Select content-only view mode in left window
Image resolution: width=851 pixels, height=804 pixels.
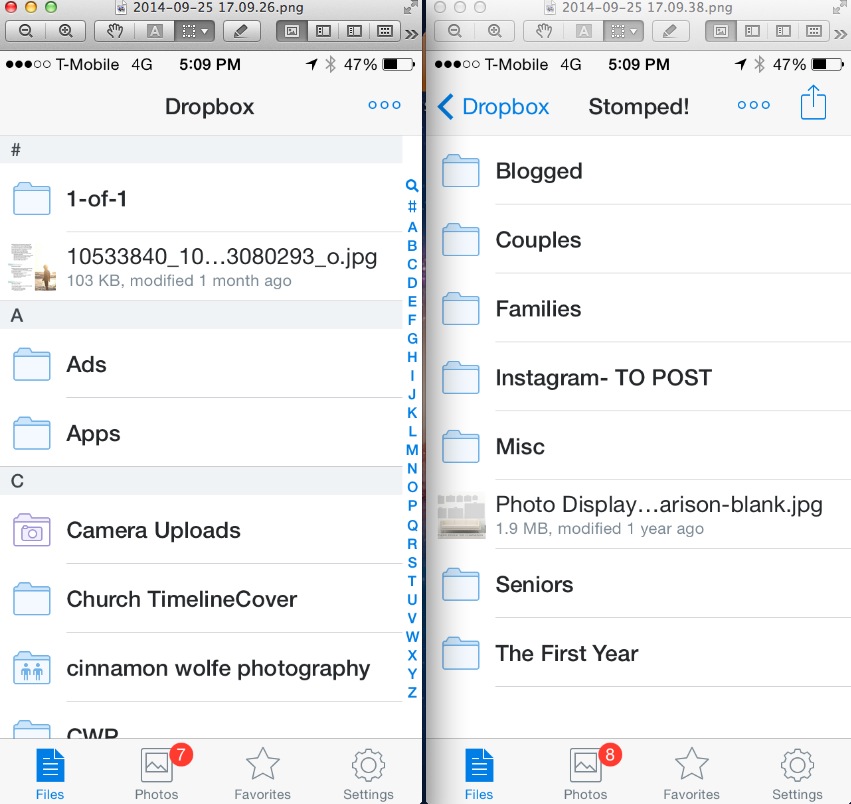pos(291,31)
